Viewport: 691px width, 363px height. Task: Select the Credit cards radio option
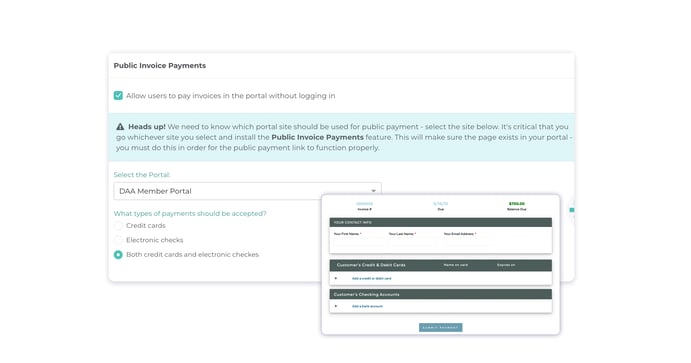point(118,226)
